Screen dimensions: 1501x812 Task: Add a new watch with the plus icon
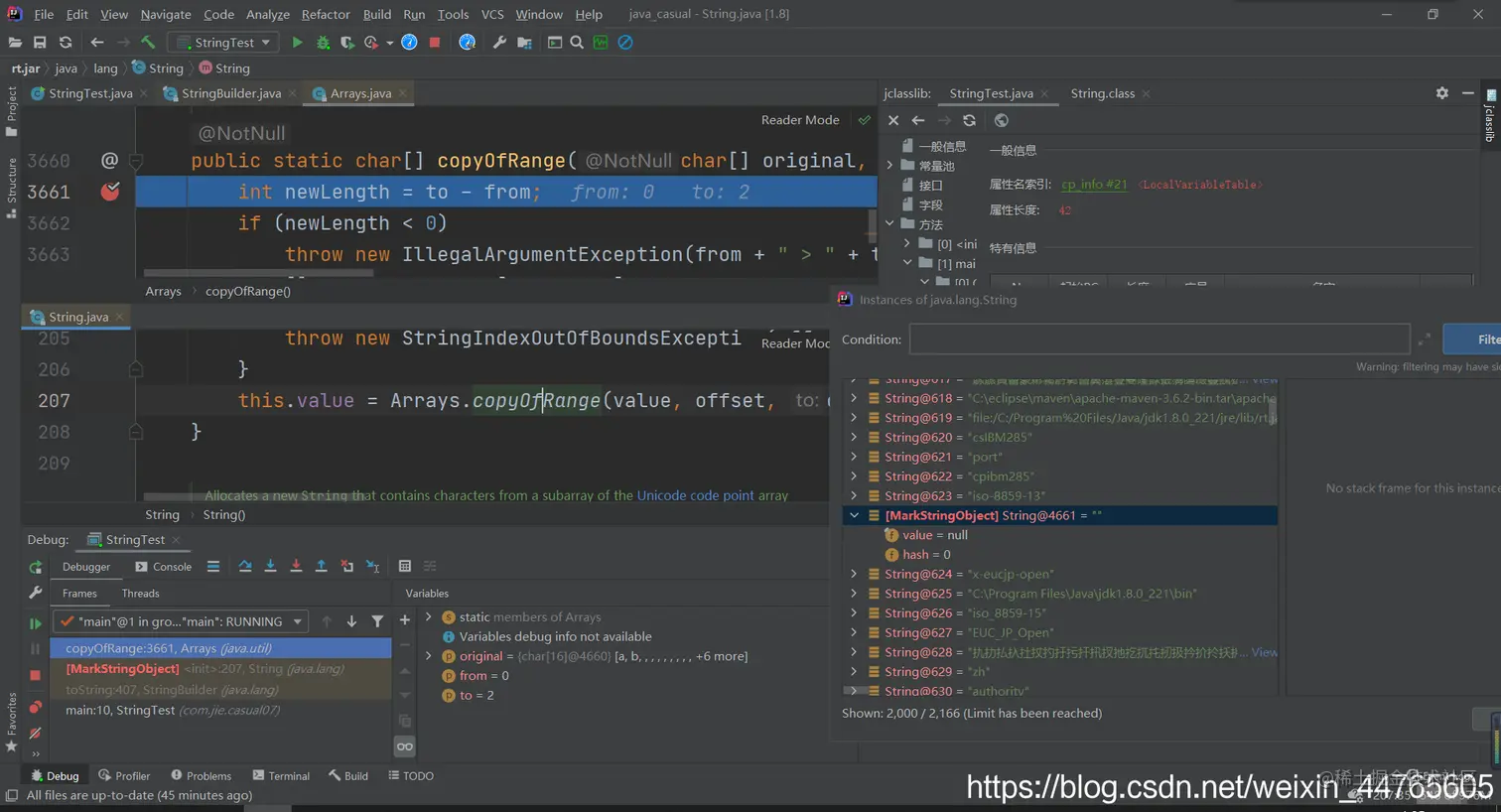[404, 620]
